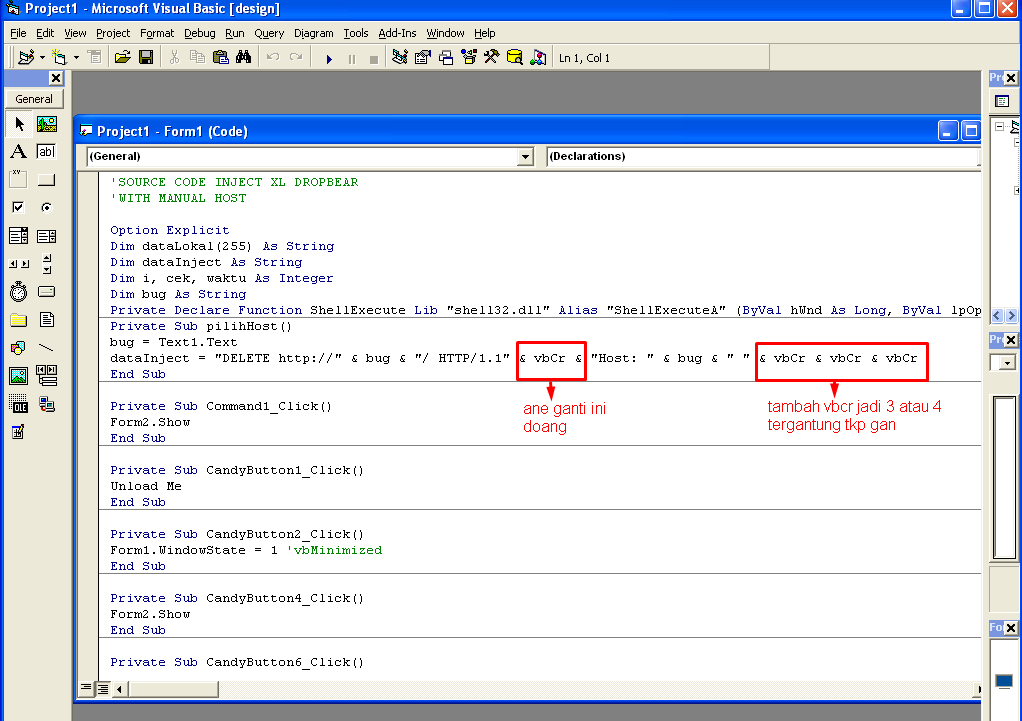This screenshot has height=721, width=1022.
Task: Click the Break pause button
Action: (352, 59)
